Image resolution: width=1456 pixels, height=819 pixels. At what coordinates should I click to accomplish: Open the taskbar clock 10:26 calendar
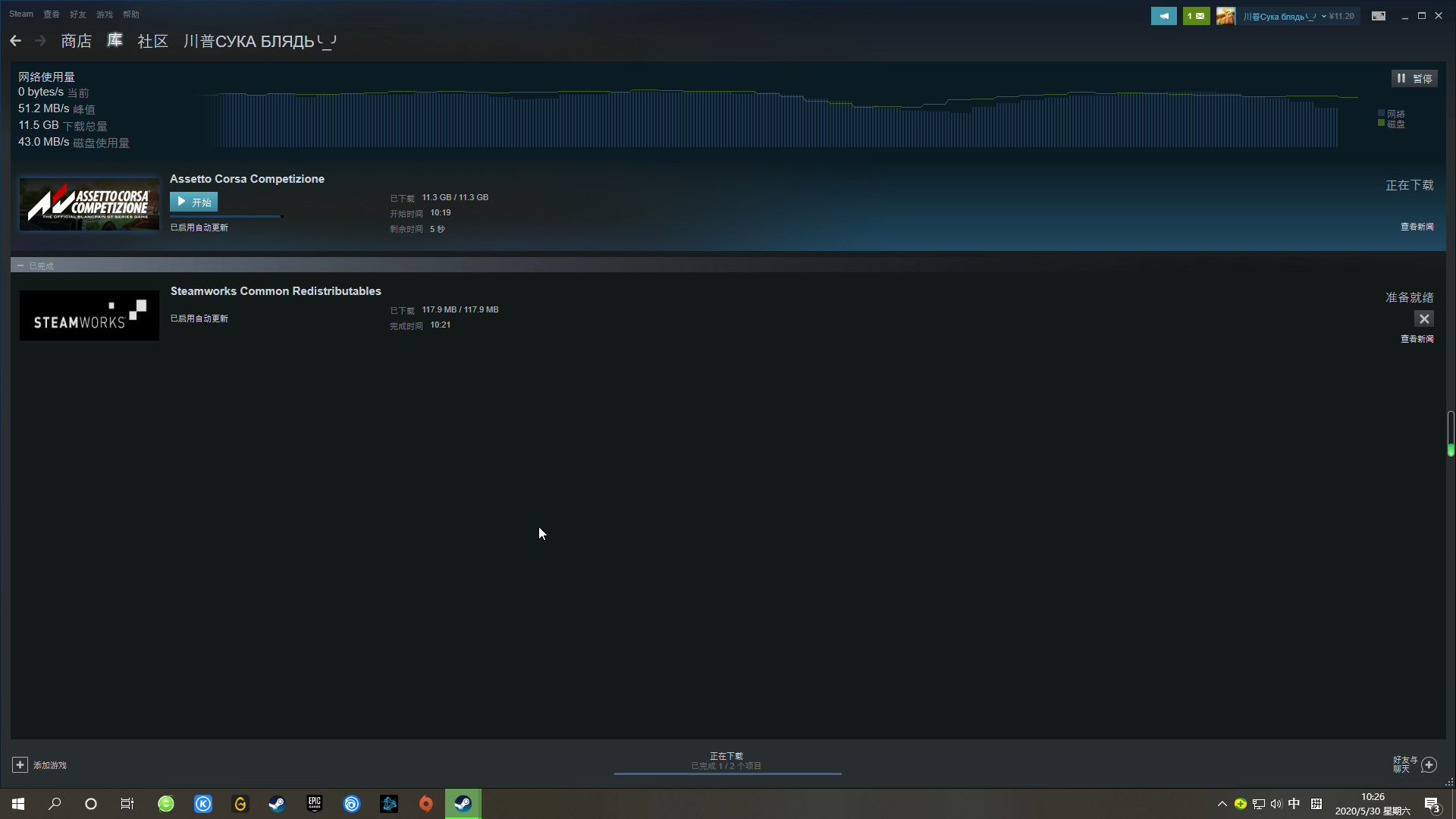coord(1373,804)
